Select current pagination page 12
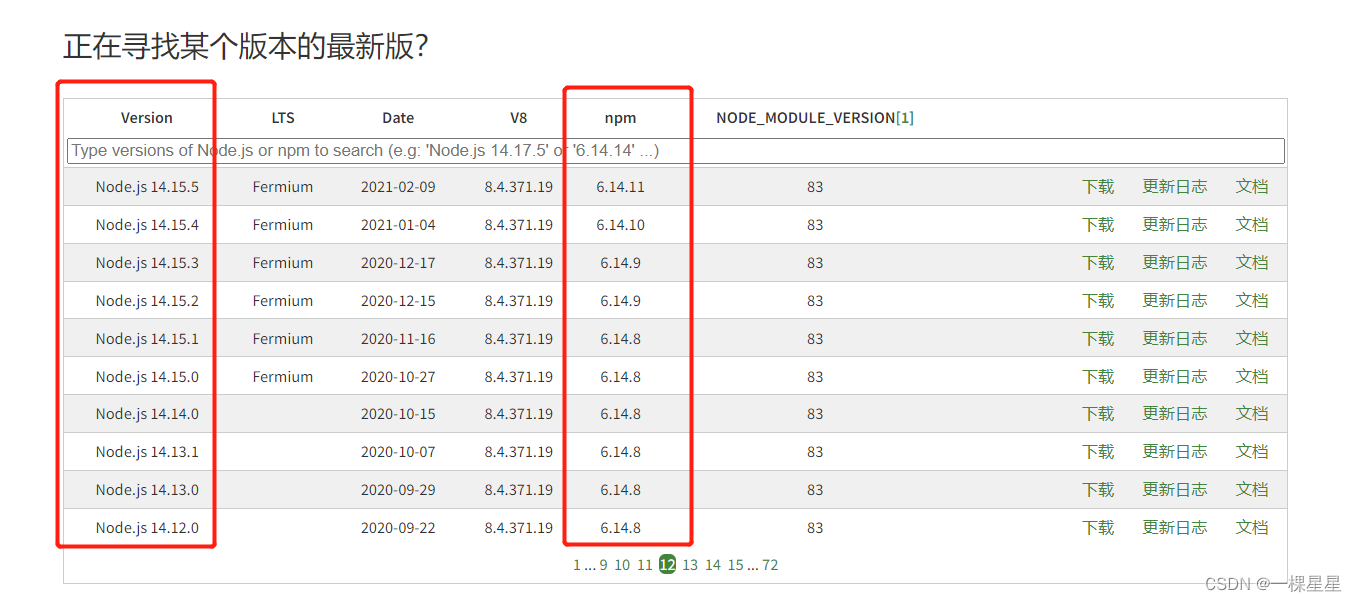 (667, 565)
